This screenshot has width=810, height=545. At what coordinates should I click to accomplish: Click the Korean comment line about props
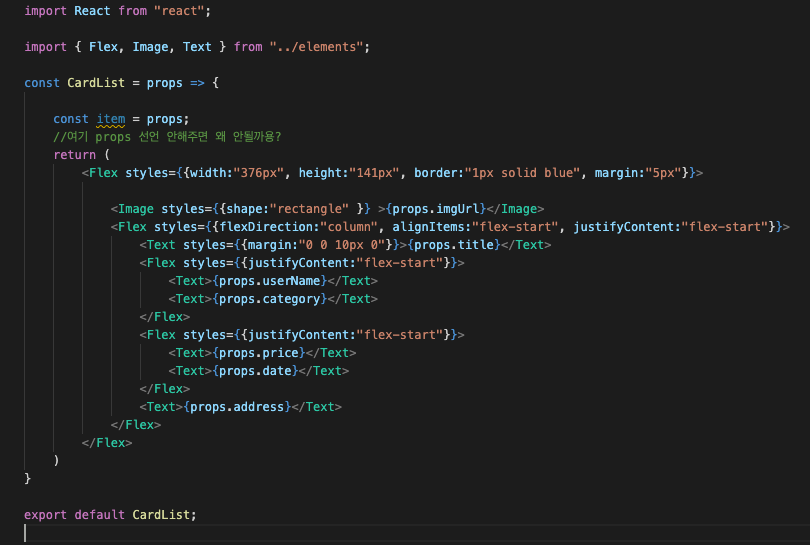[167, 137]
